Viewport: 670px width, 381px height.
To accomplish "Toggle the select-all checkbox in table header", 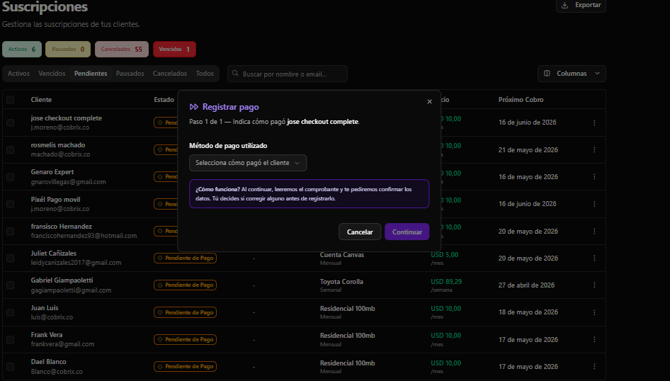I will tap(10, 100).
